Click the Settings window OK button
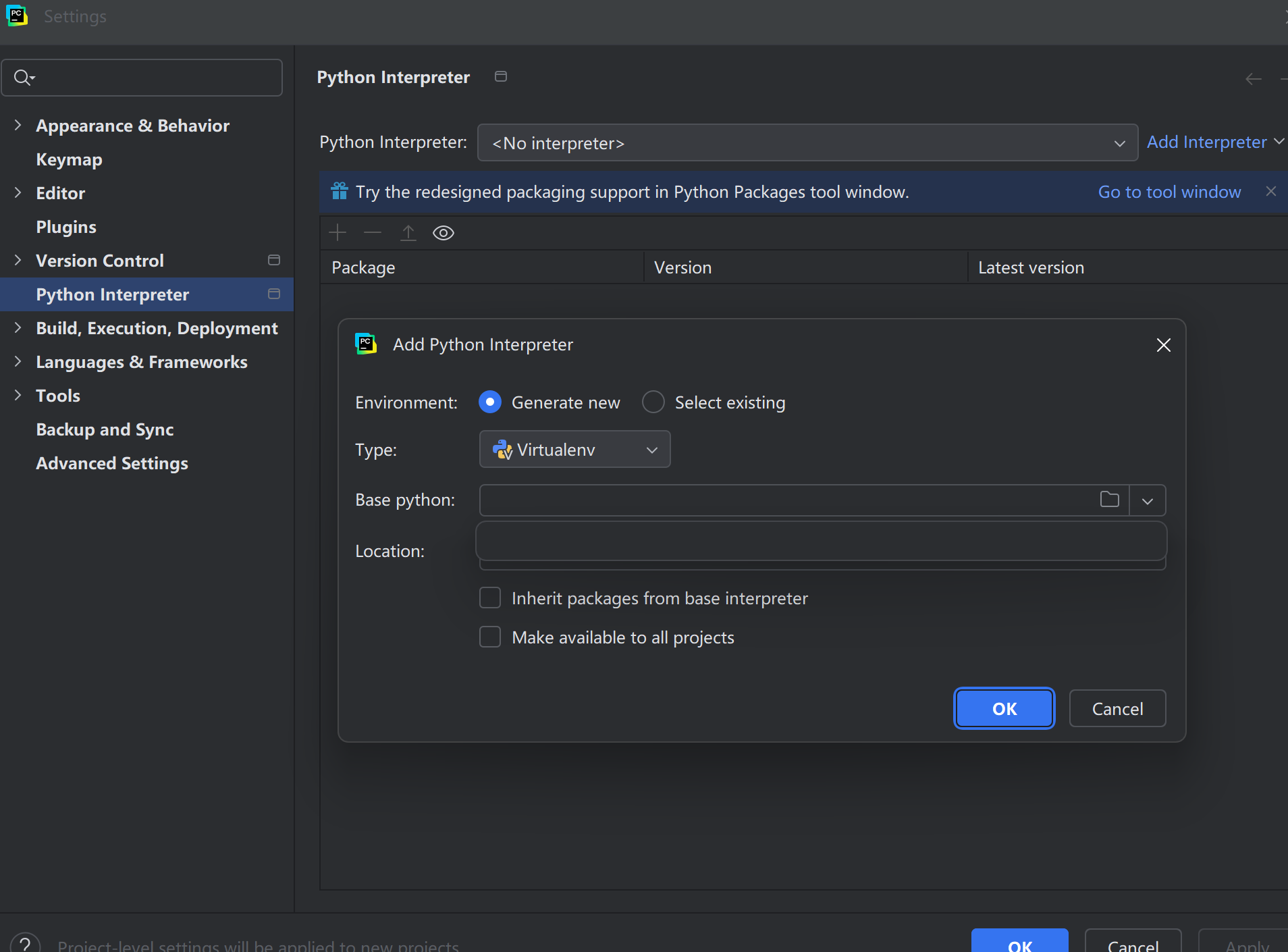Image resolution: width=1288 pixels, height=952 pixels. pos(1019,942)
